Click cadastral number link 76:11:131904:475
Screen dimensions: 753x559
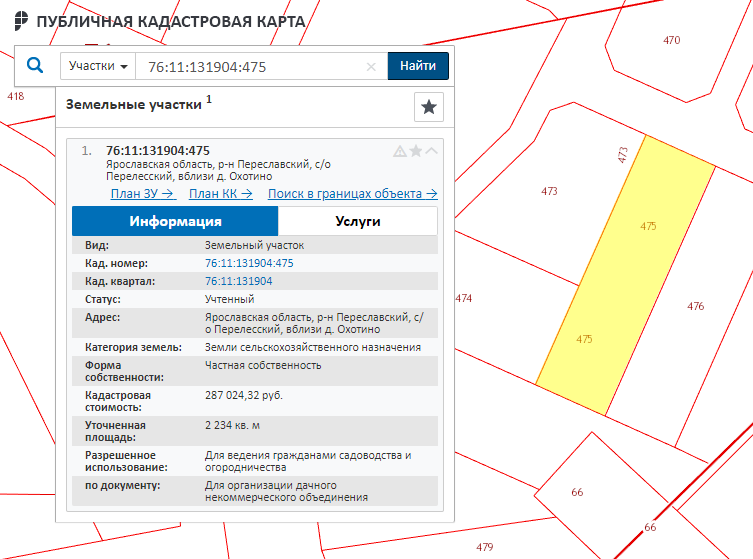[x=249, y=263]
